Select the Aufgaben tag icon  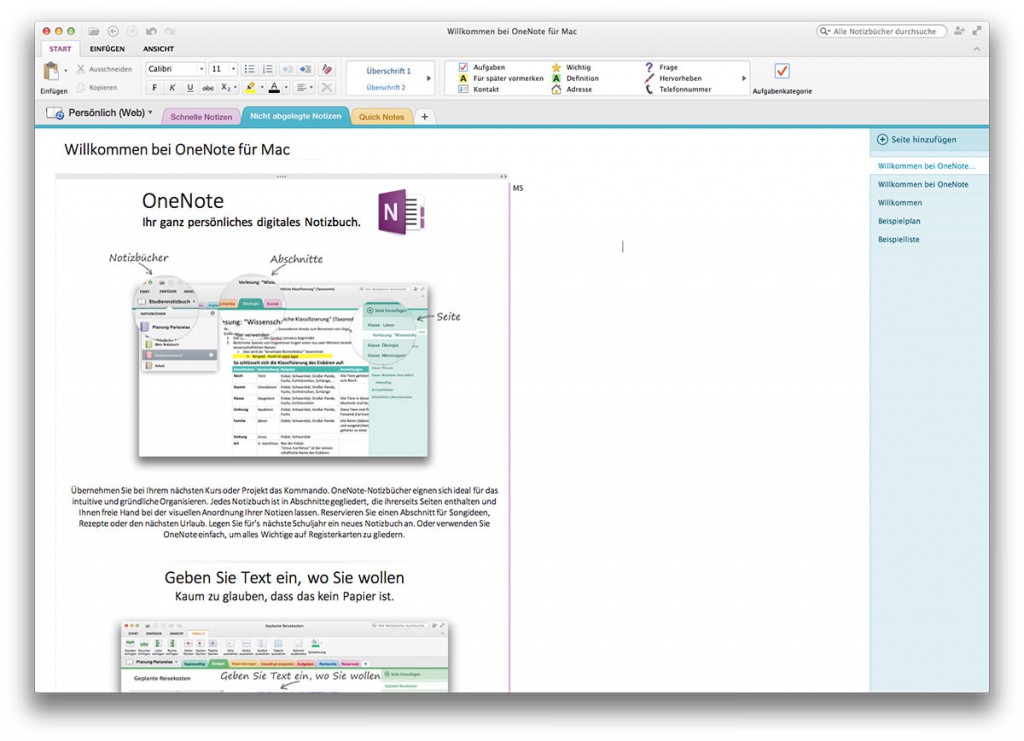(x=462, y=67)
